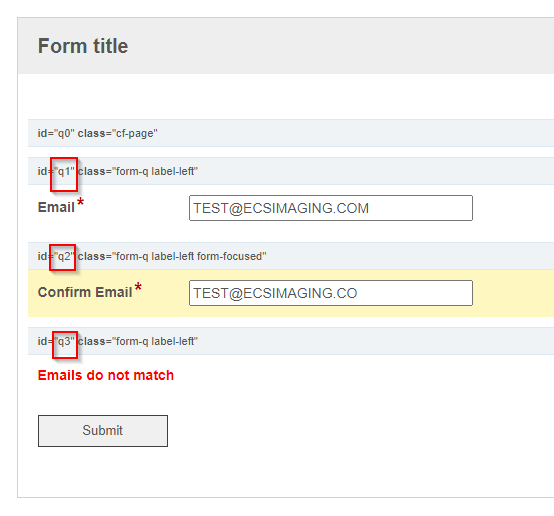
Task: Click the Email field label
Action: click(56, 207)
